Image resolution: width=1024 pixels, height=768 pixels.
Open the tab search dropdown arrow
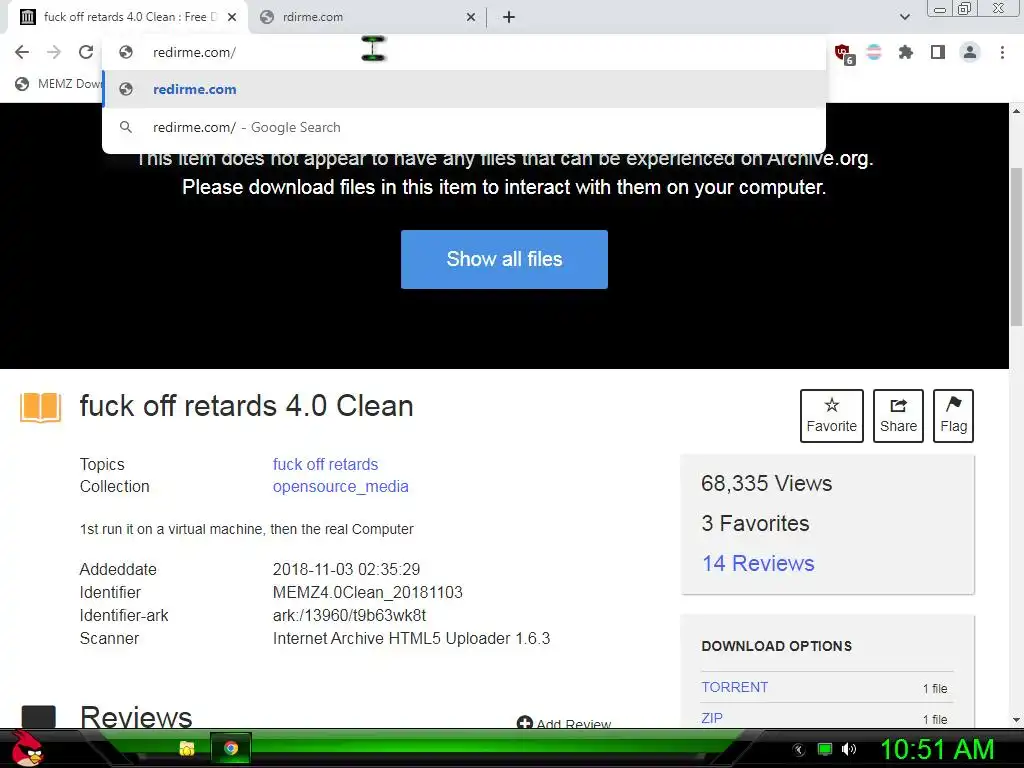[x=904, y=17]
